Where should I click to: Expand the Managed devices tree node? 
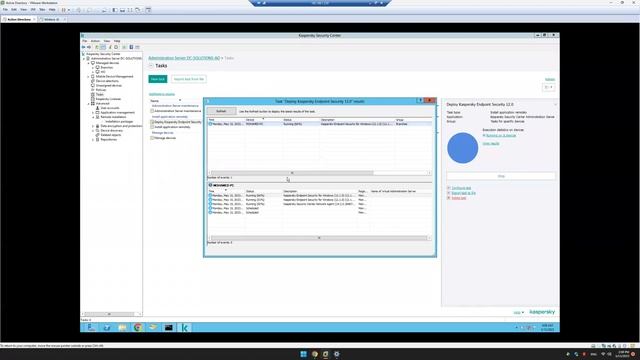(x=88, y=63)
